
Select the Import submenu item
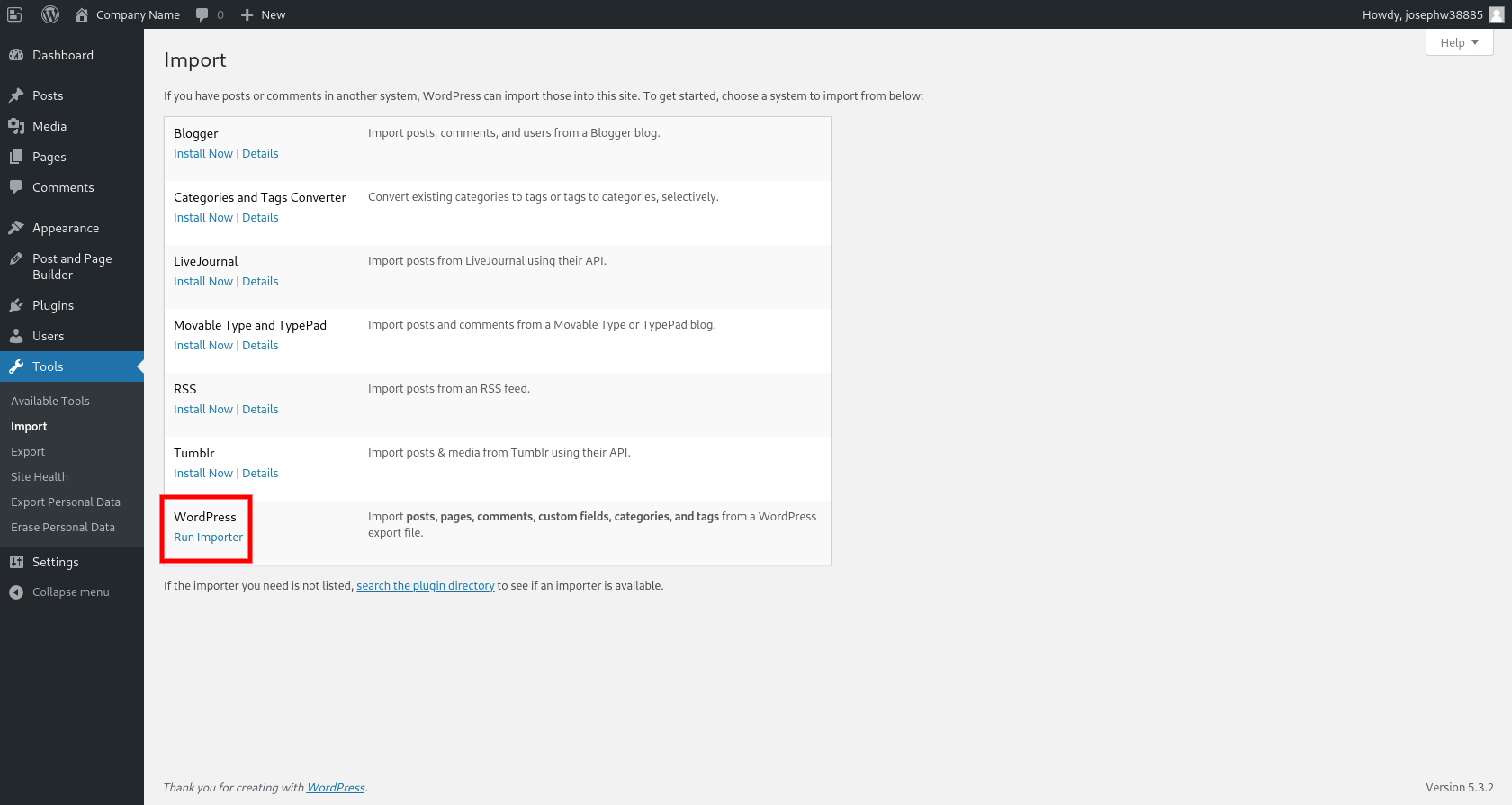[29, 426]
